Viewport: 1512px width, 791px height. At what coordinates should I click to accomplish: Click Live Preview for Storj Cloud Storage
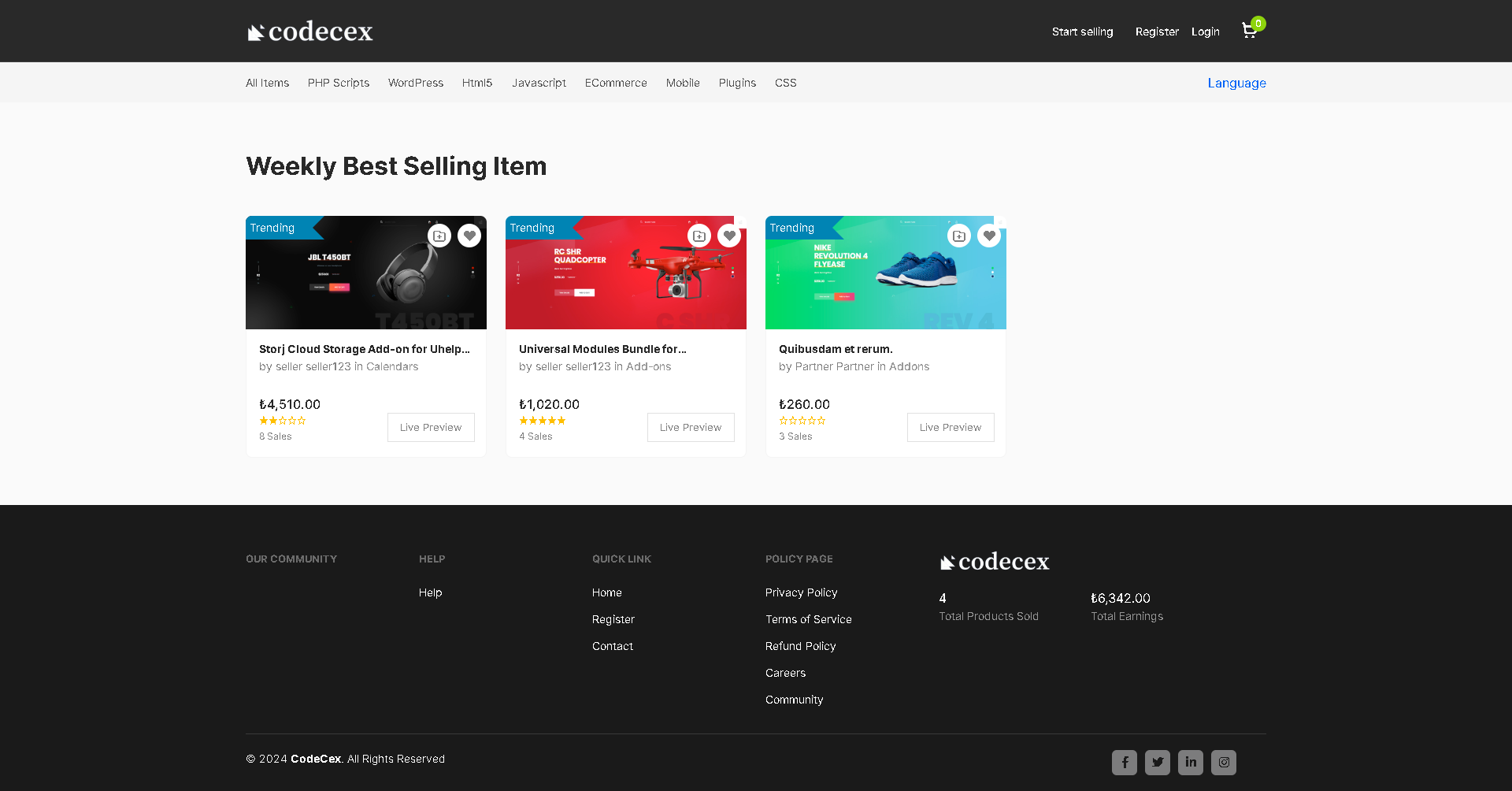(431, 427)
